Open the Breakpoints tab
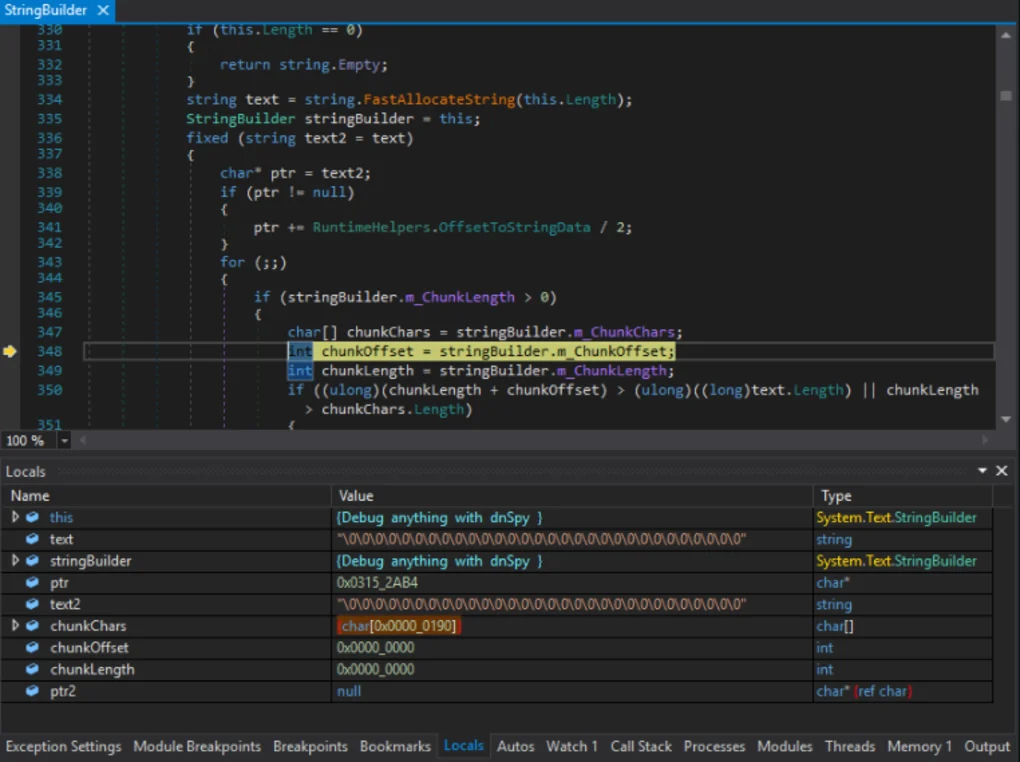The height and width of the screenshot is (762, 1020). tap(310, 746)
